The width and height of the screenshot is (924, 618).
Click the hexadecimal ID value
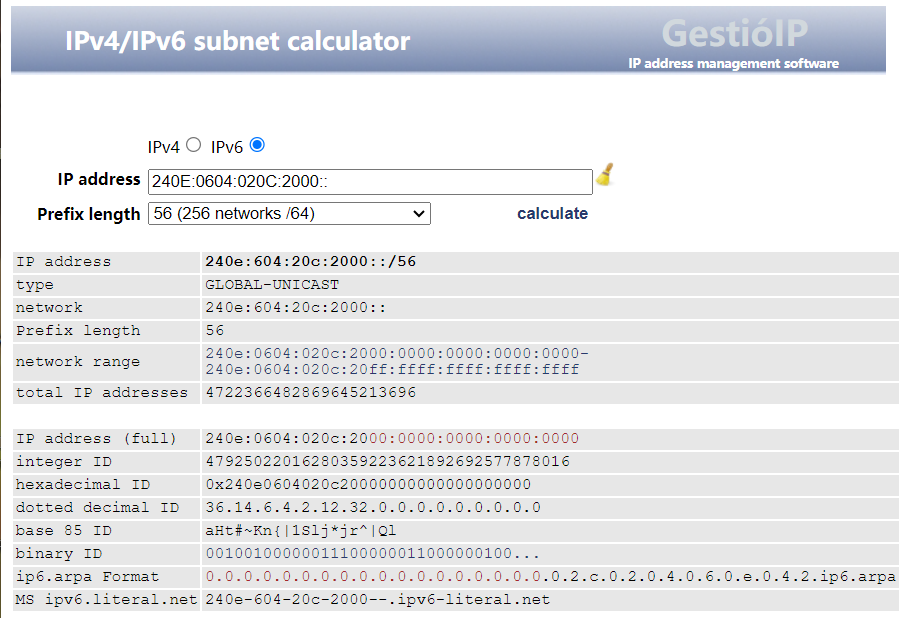click(x=367, y=484)
